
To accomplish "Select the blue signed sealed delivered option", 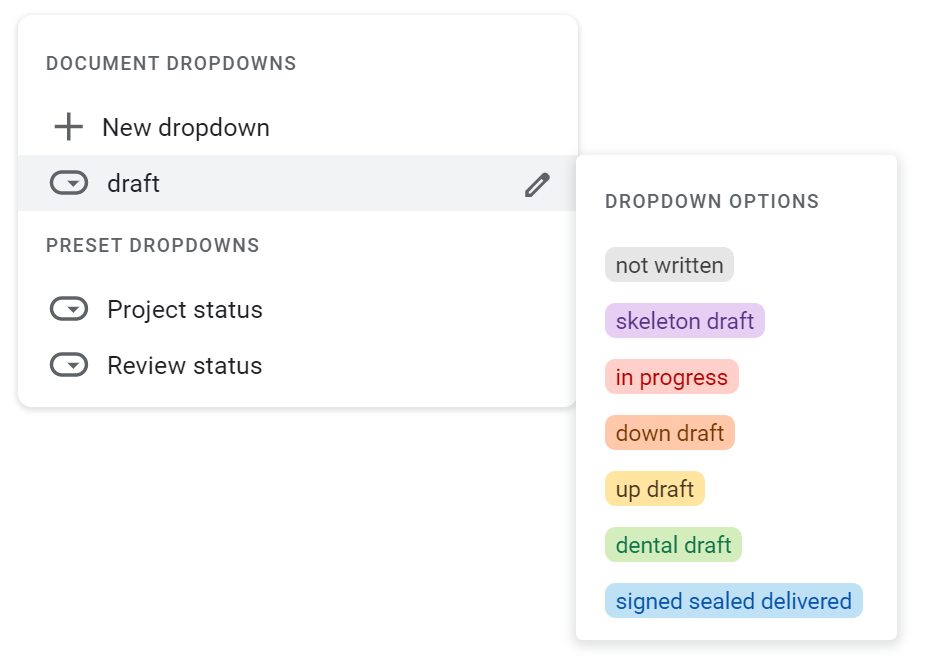I will (x=734, y=601).
